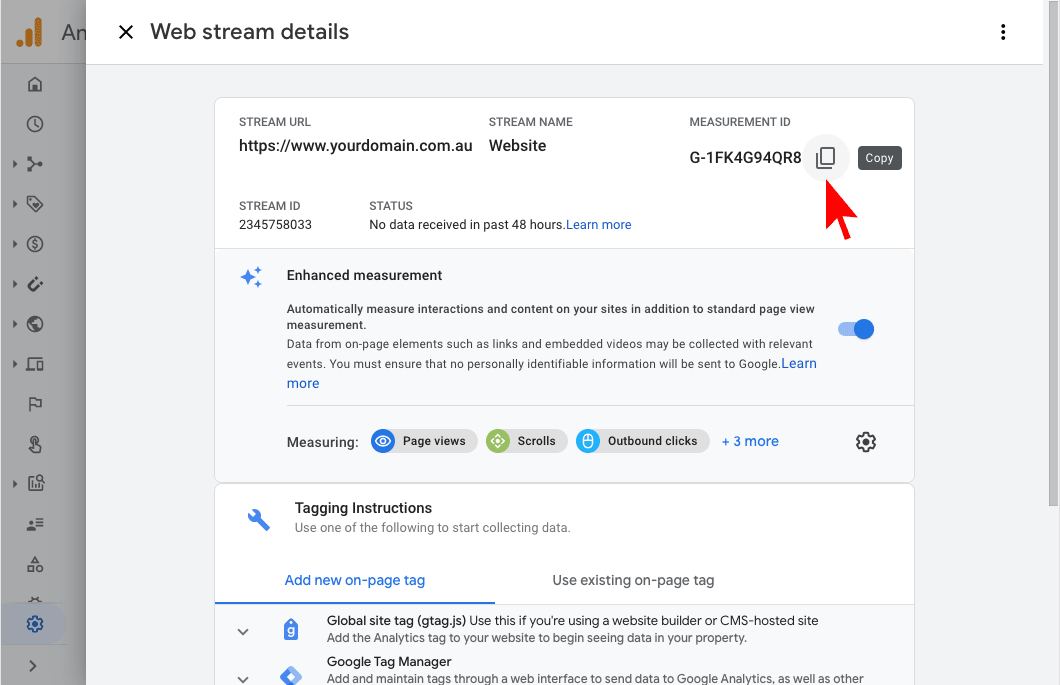Click the Page views measuring chip

[x=424, y=441]
